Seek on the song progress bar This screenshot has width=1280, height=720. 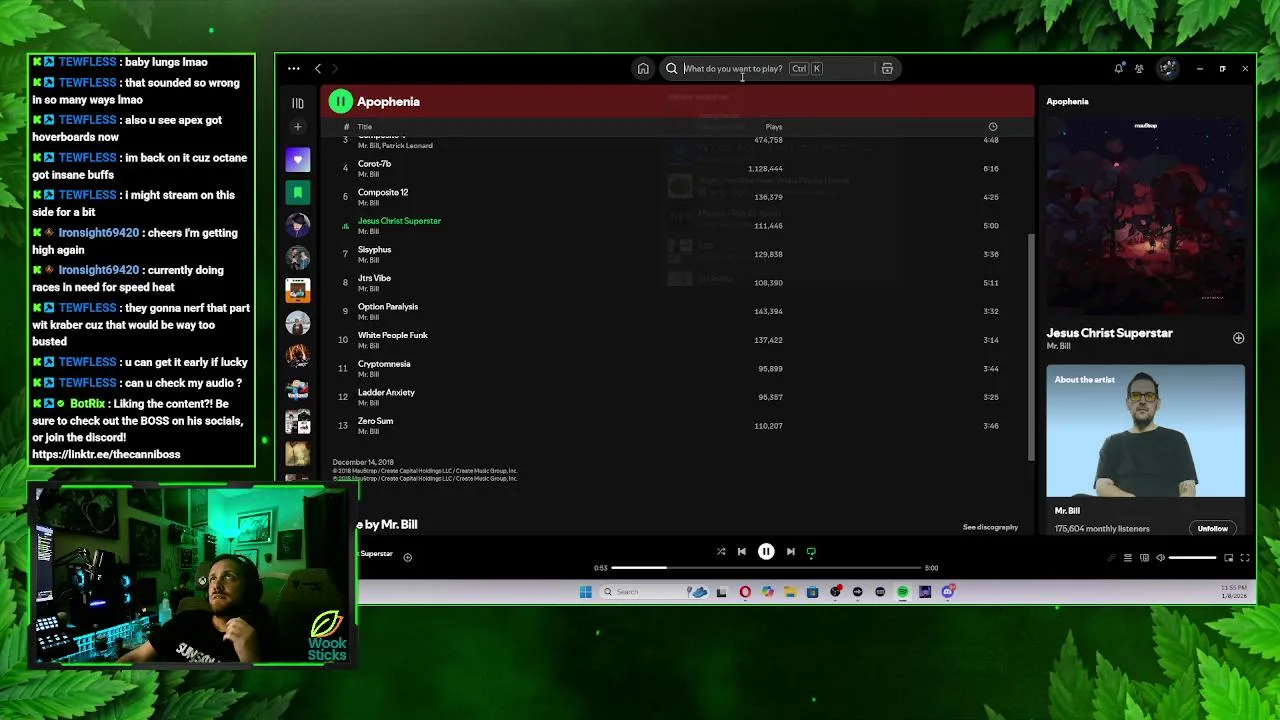tap(765, 568)
